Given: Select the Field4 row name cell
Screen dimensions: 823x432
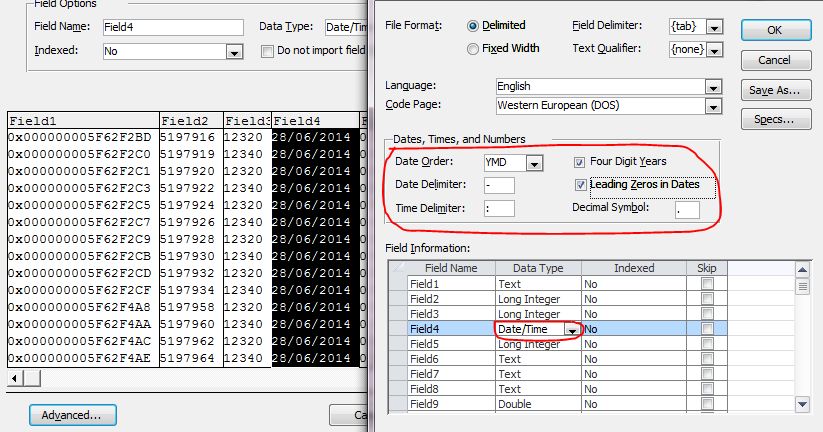Looking at the screenshot, I should [451, 329].
